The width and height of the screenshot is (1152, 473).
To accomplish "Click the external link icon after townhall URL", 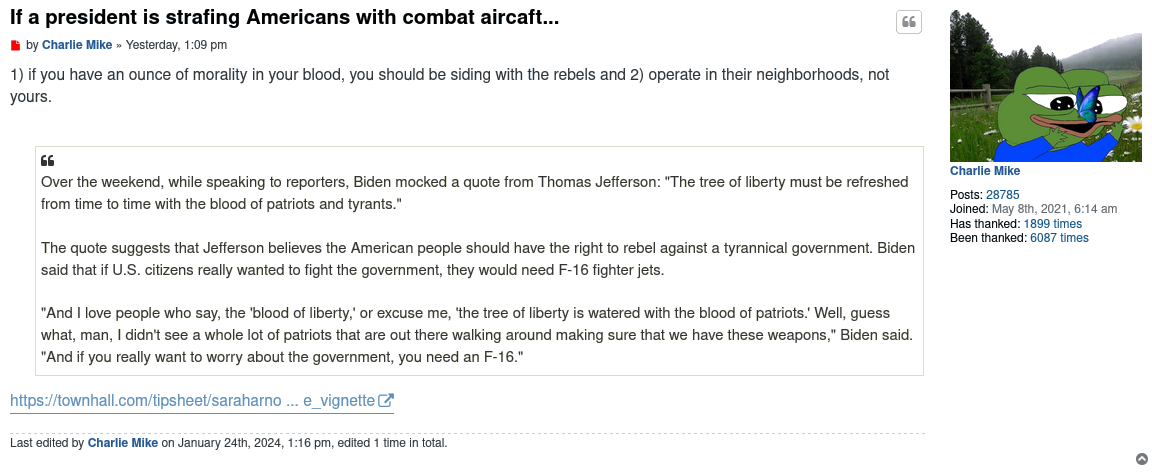I will (x=386, y=401).
